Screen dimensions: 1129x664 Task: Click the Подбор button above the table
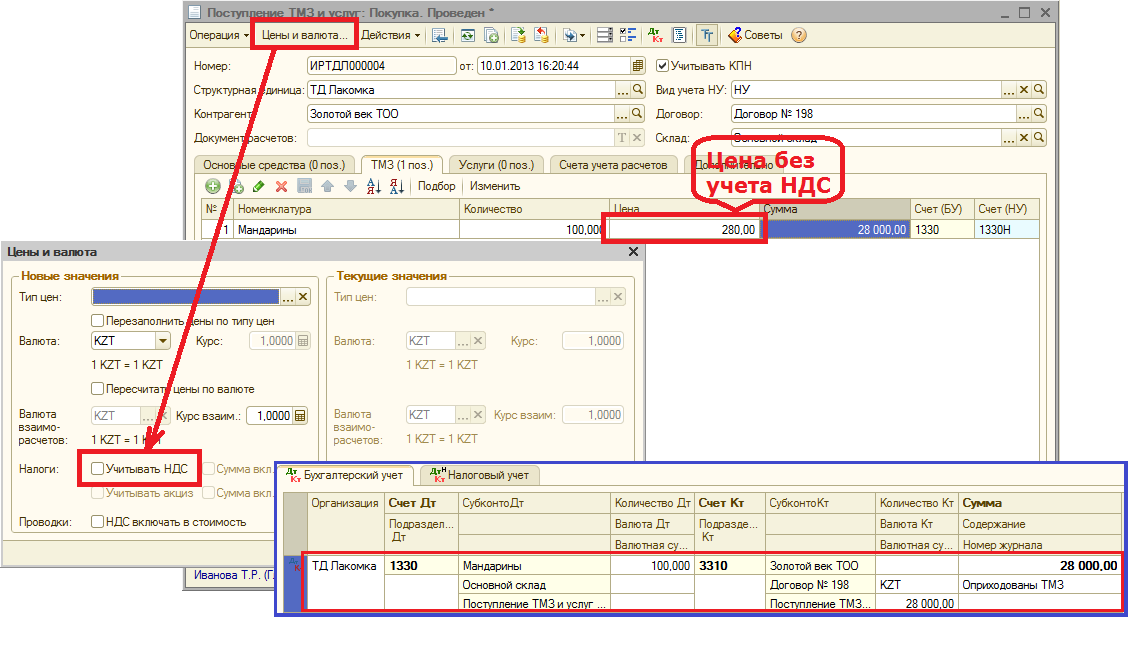[x=436, y=186]
